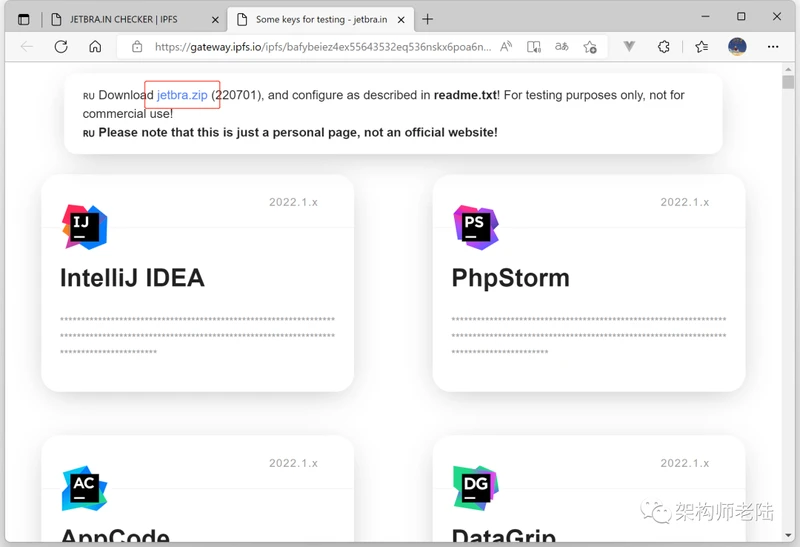Open the tab actions menu icon
The width and height of the screenshot is (800, 547).
click(x=23, y=19)
